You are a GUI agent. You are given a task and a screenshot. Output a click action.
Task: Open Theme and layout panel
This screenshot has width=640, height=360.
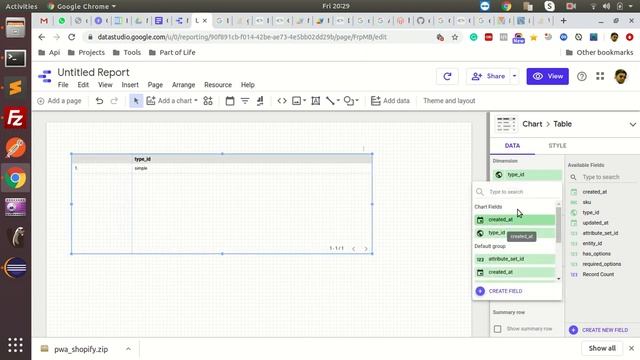449,101
